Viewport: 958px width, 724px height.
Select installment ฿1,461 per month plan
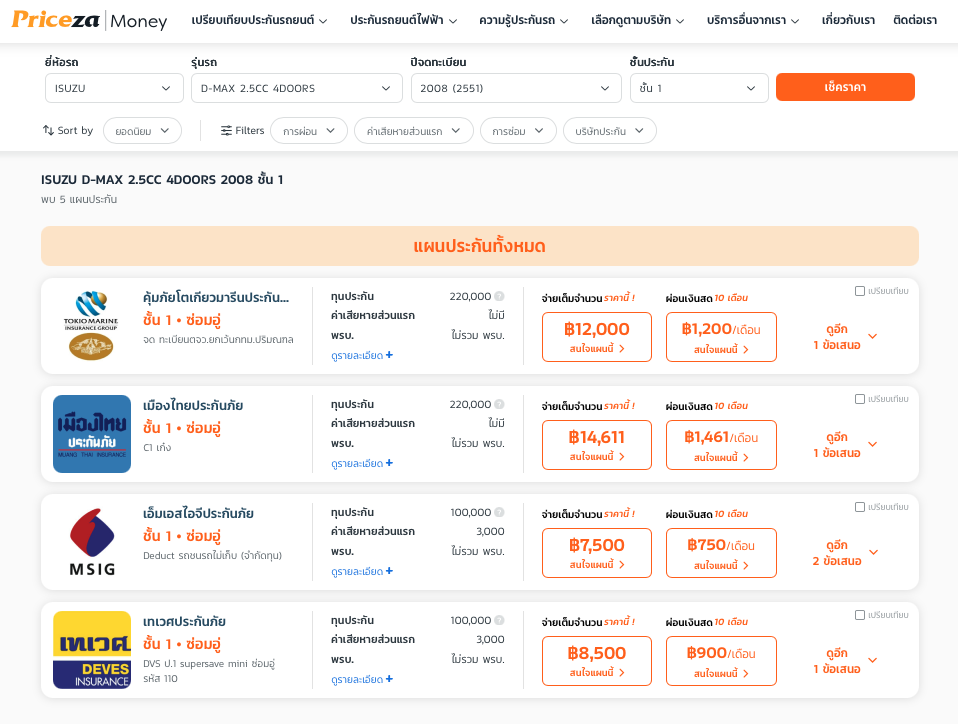[x=721, y=445]
